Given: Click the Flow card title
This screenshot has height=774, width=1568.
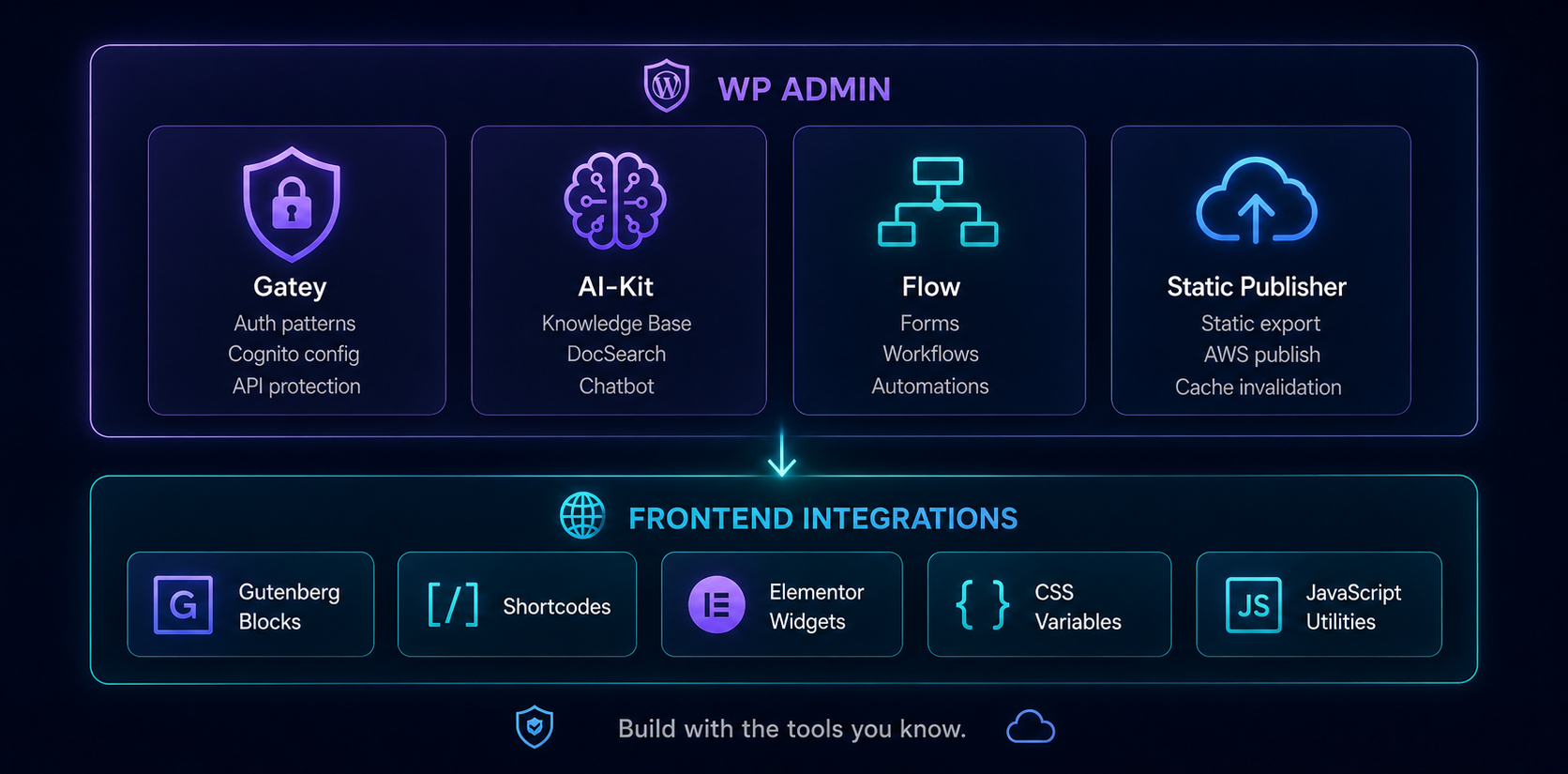Looking at the screenshot, I should tap(931, 286).
